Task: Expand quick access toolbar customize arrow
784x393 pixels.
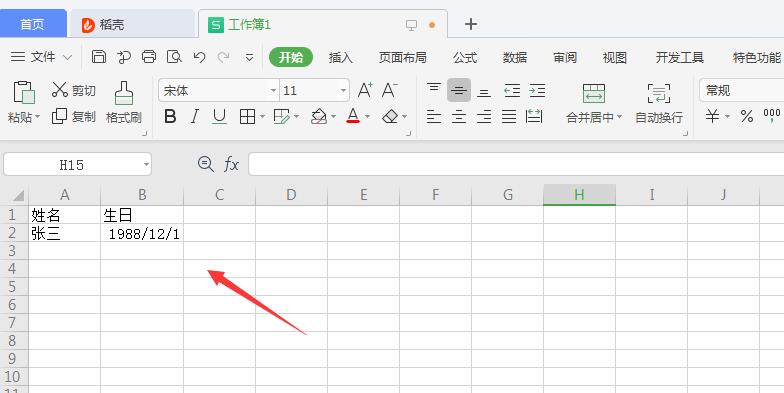Action: coord(249,58)
